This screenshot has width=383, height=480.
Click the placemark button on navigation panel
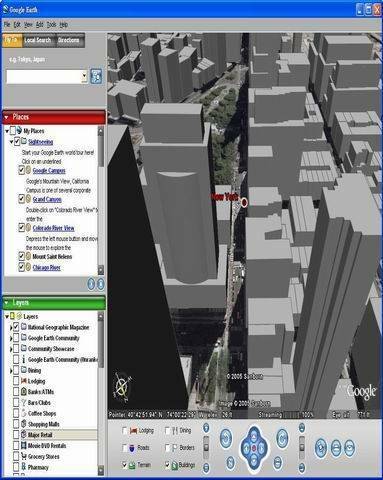[x=321, y=448]
